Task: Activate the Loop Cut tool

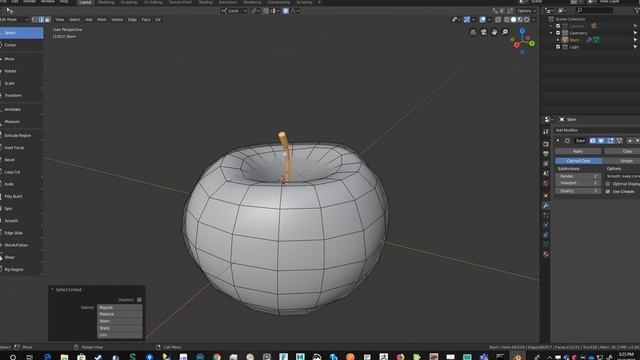Action: [21, 172]
